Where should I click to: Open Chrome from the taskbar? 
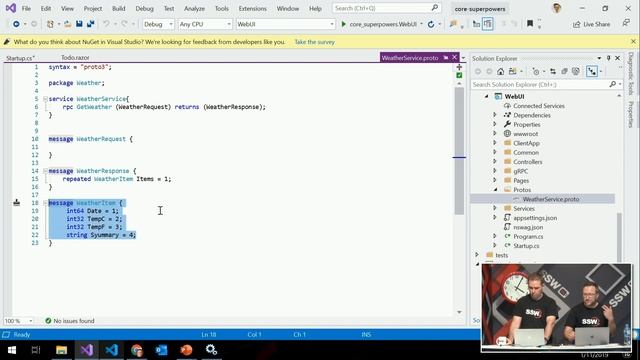coord(137,350)
